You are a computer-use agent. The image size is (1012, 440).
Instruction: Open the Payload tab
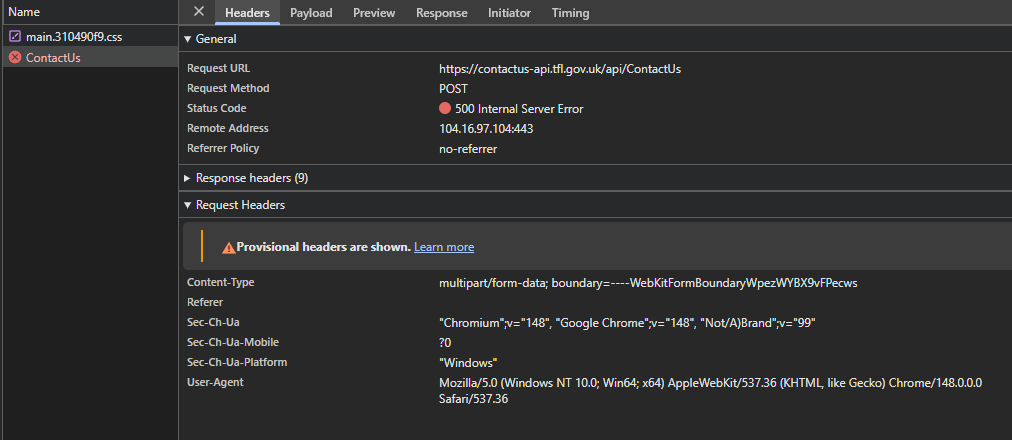pos(311,13)
